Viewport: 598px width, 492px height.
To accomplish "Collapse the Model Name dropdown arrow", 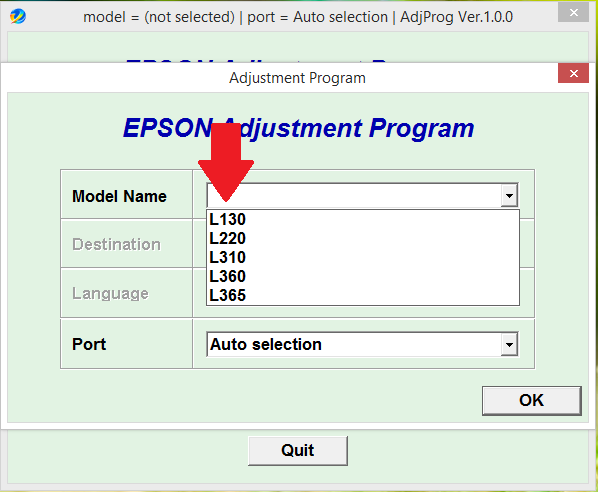I will [x=509, y=196].
